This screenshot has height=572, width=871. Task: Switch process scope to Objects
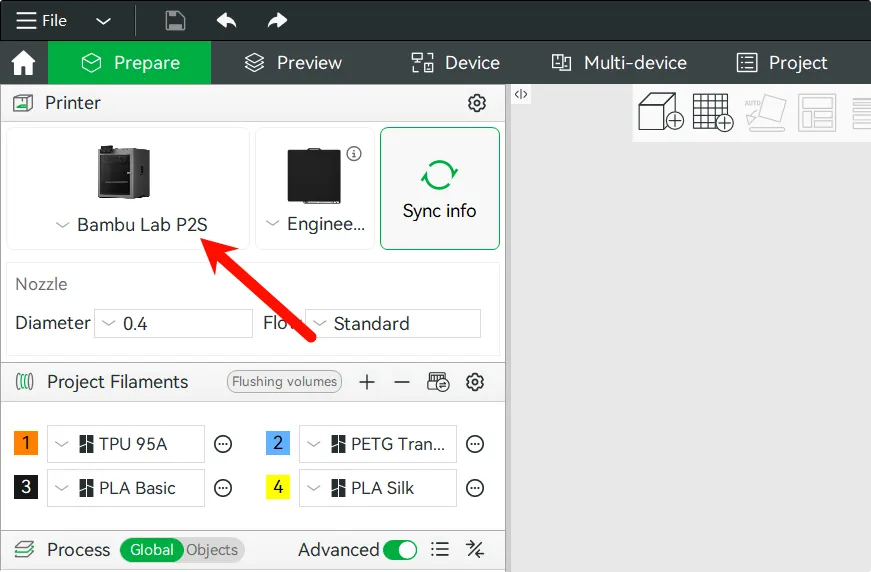click(x=212, y=550)
